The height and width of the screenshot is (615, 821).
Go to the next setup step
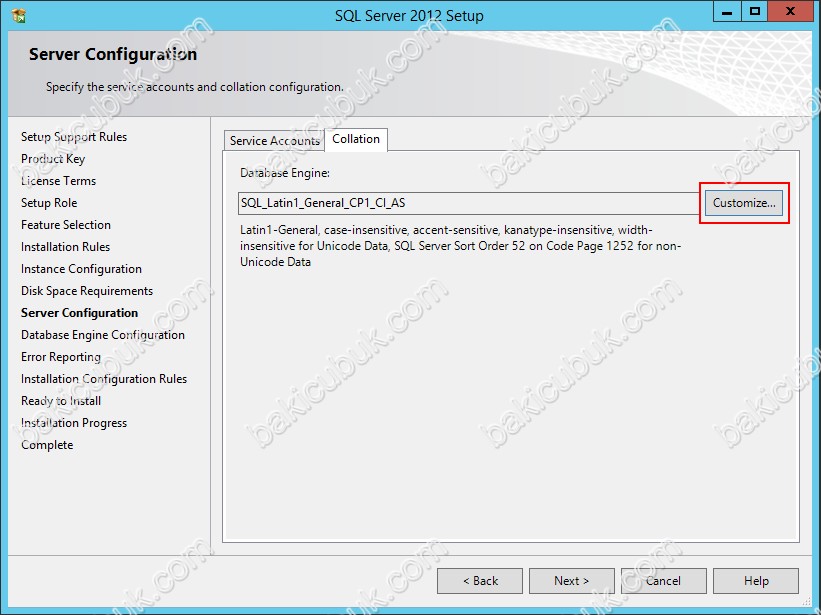click(571, 581)
